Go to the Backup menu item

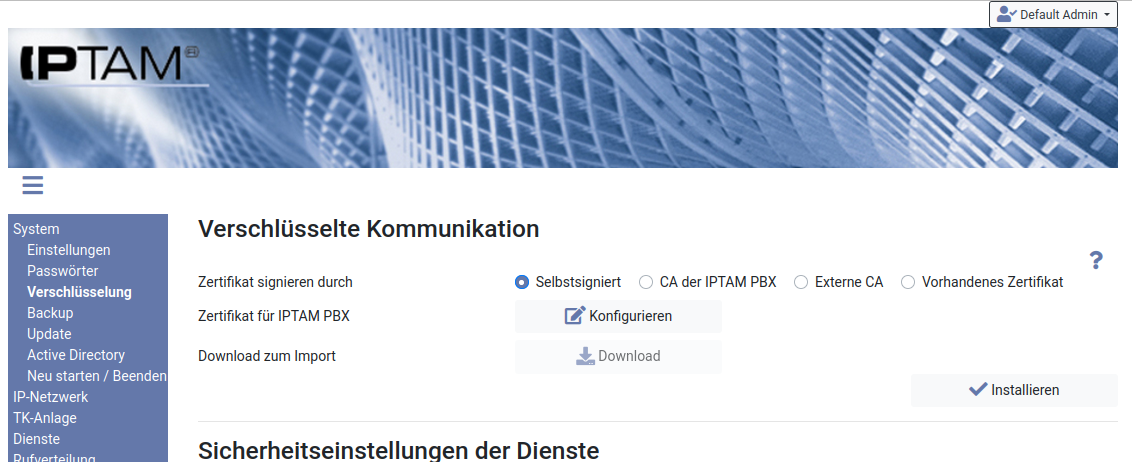pyautogui.click(x=50, y=313)
